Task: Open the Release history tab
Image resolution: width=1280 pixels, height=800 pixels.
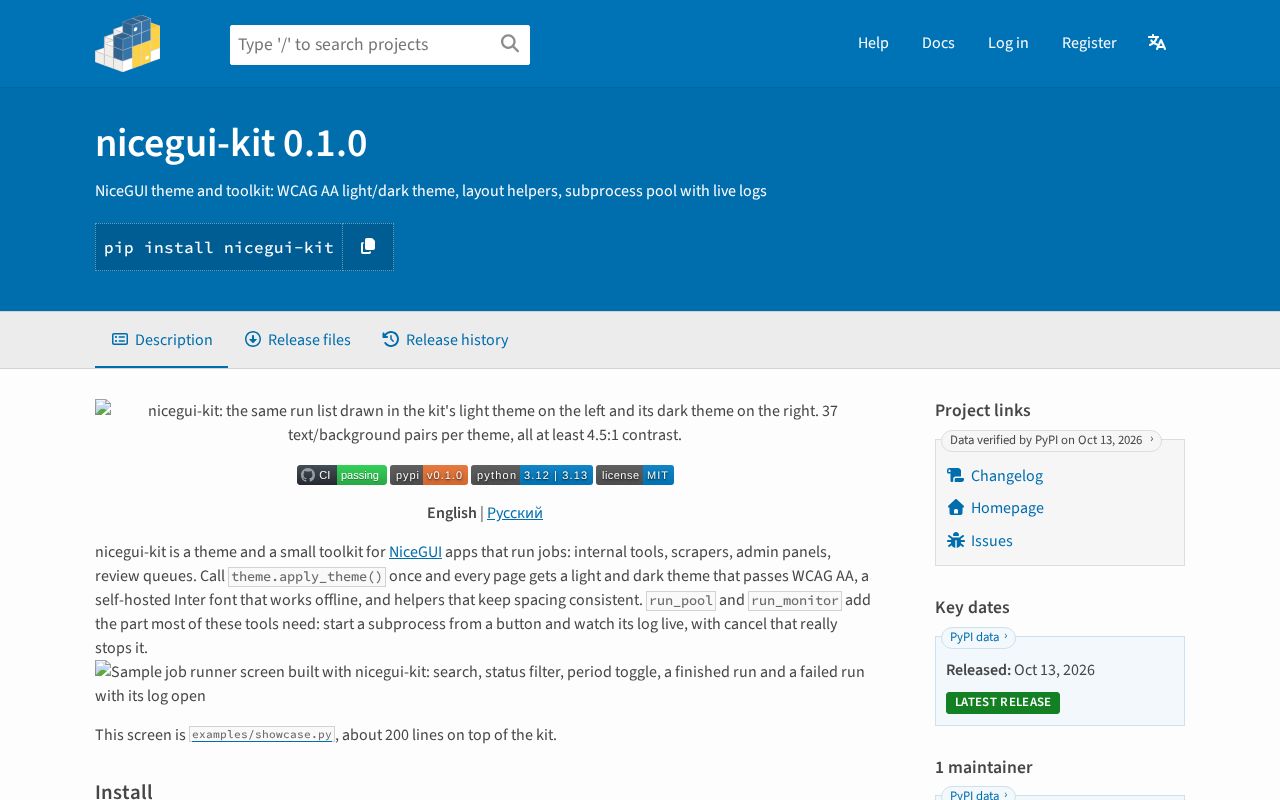Action: coord(445,340)
